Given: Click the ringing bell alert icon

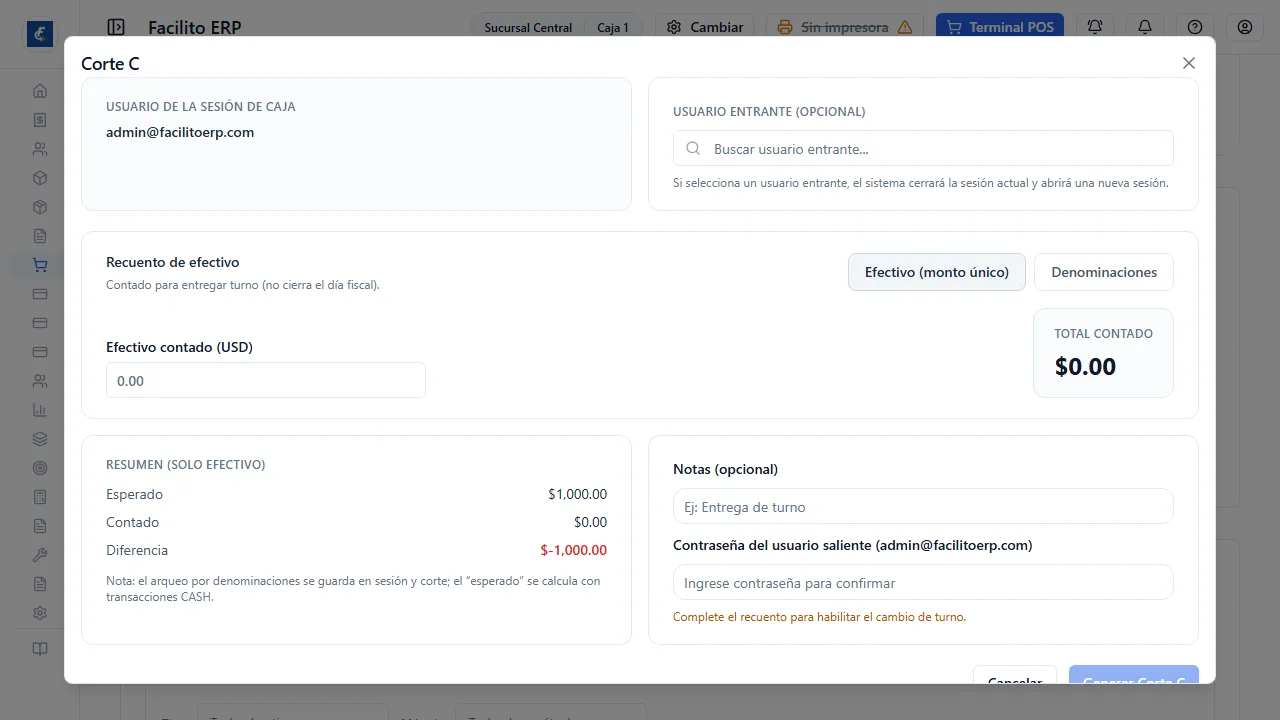Looking at the screenshot, I should click(1095, 27).
